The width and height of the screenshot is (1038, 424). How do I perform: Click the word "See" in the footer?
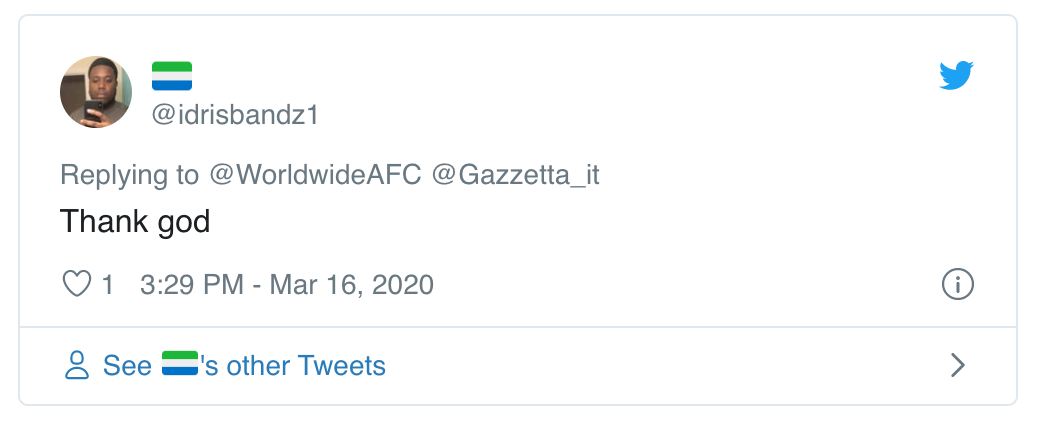[127, 366]
